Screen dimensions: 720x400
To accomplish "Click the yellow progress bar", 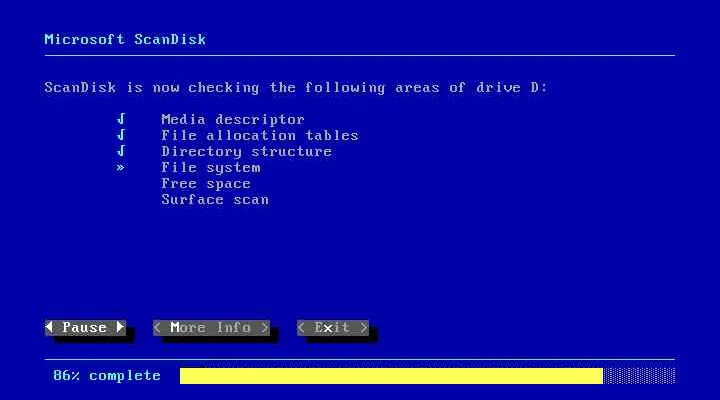I will point(391,376).
